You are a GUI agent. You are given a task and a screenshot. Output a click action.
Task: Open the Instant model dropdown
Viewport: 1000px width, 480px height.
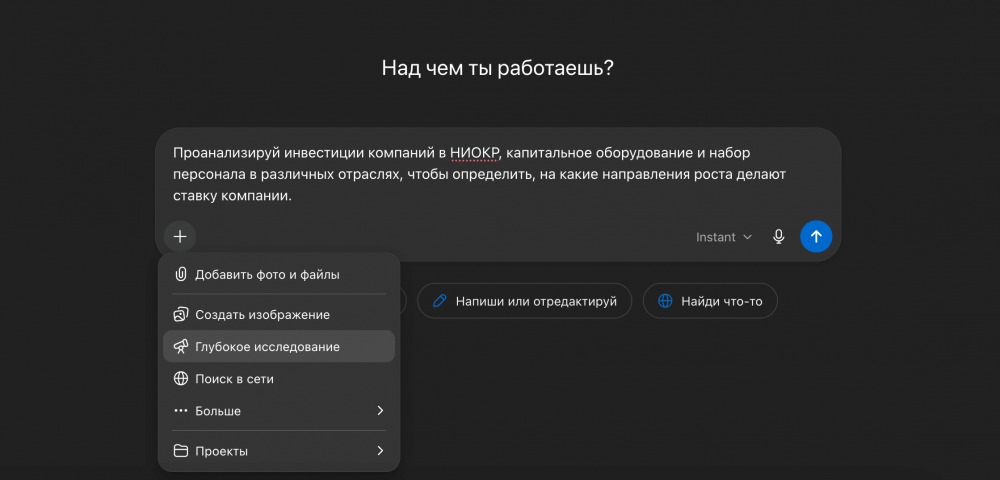click(724, 237)
